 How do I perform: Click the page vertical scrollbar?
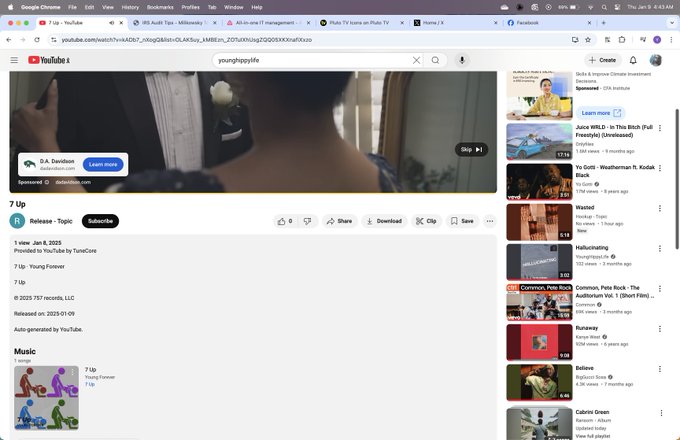coord(677,179)
